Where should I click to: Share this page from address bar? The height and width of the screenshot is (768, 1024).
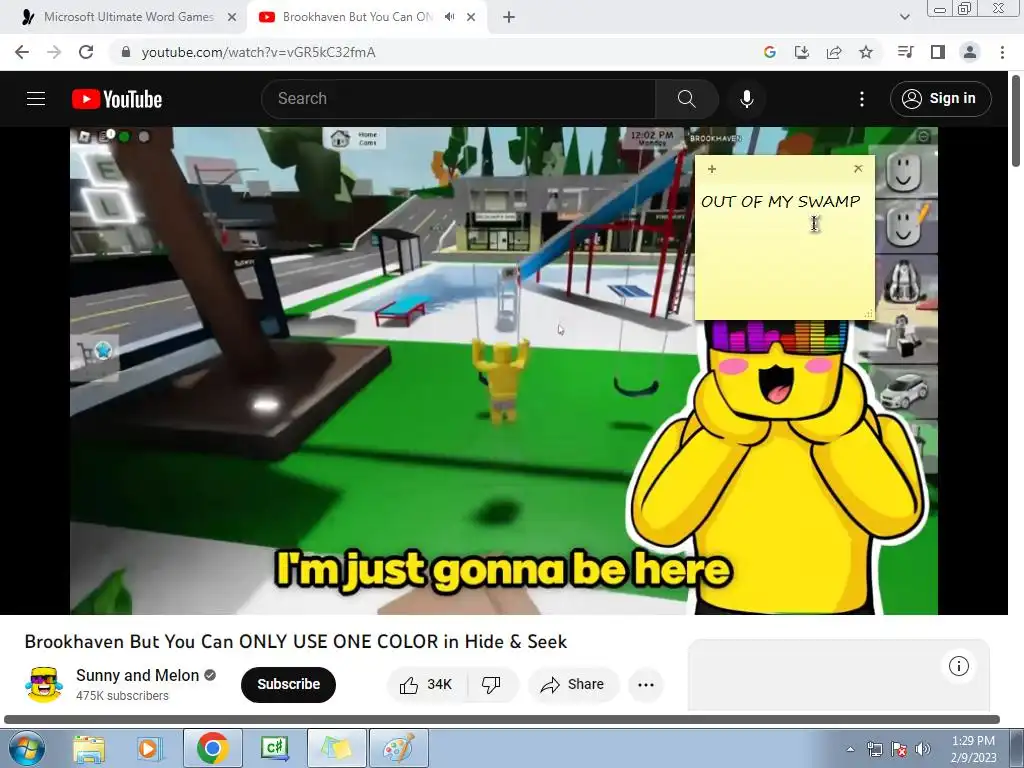pos(834,52)
